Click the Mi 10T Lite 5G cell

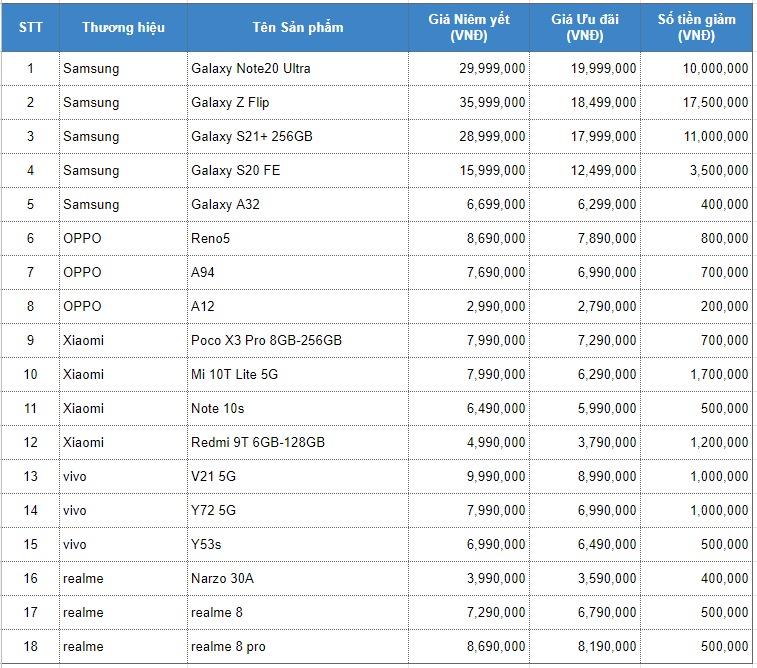tap(298, 375)
